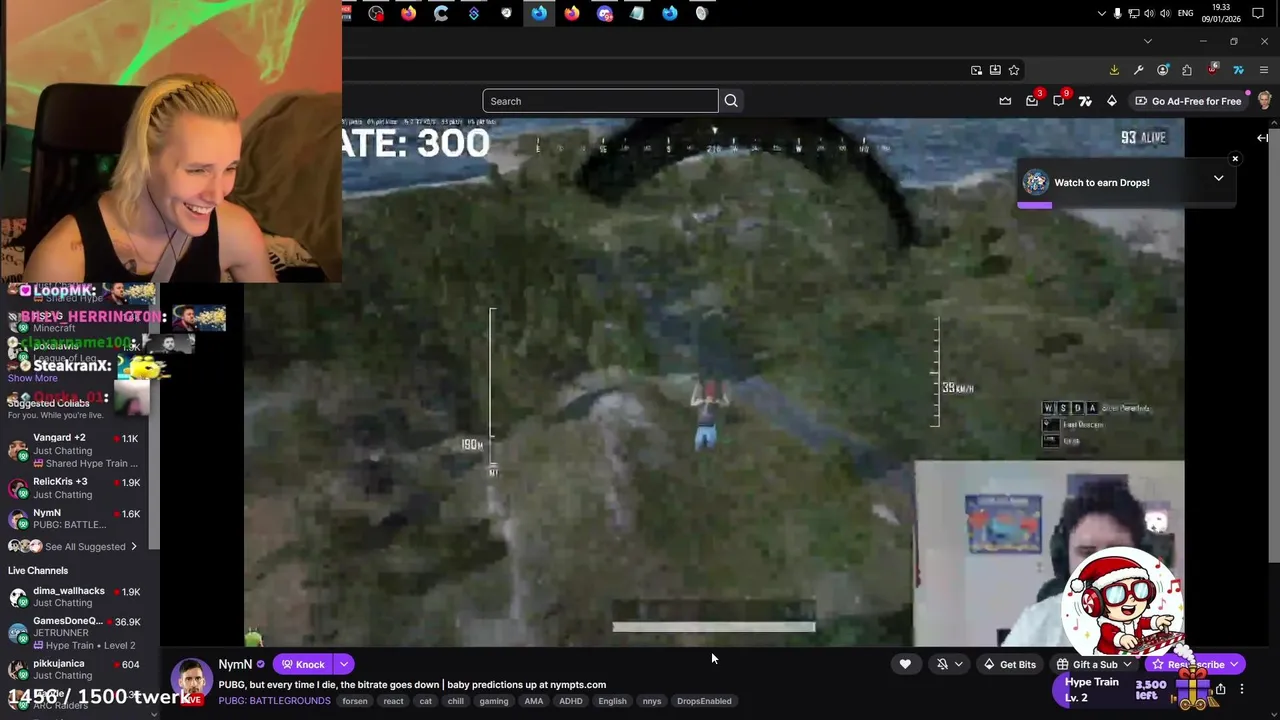Viewport: 1280px width, 720px height.
Task: Open Prime loot crown icon
Action: [x=1005, y=101]
